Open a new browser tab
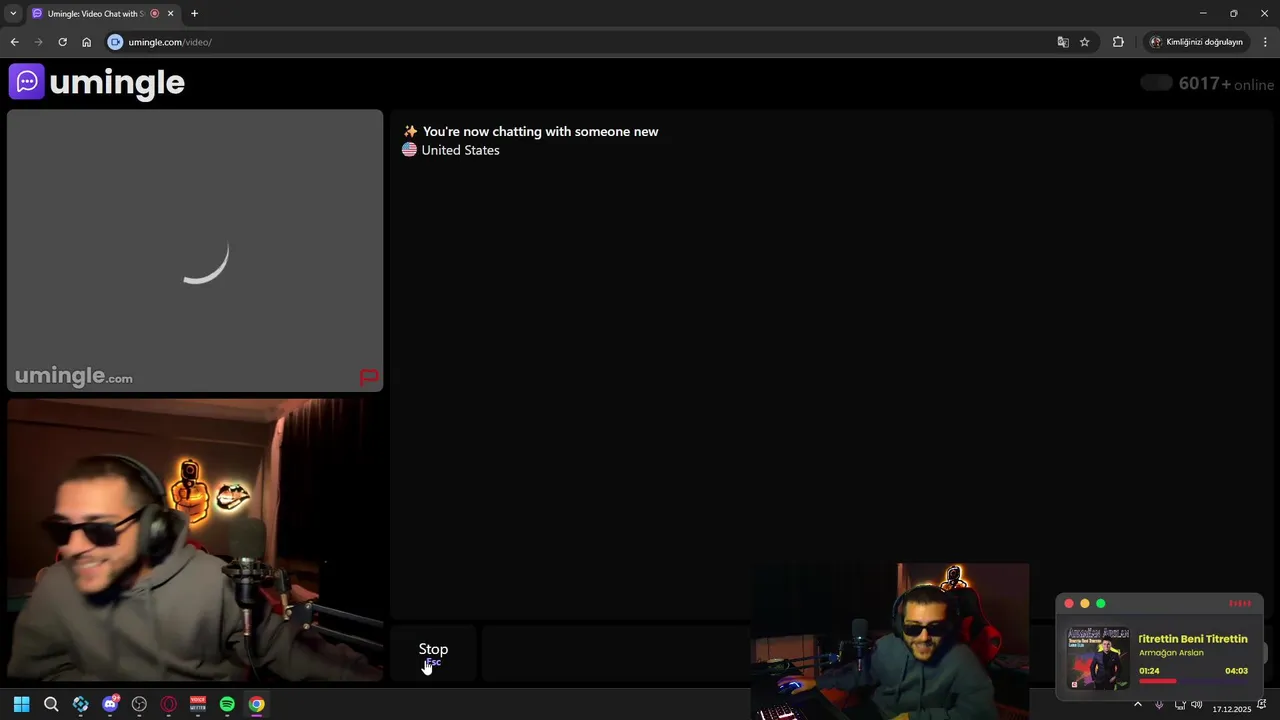 [x=194, y=14]
